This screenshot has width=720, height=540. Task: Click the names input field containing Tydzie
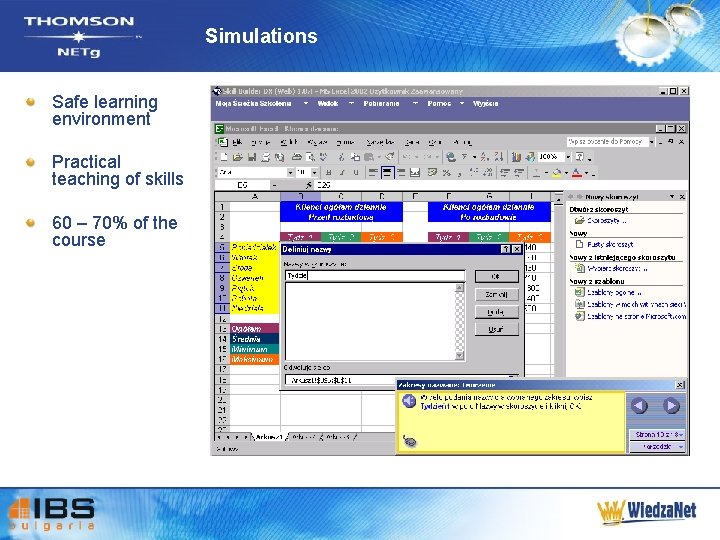[375, 276]
